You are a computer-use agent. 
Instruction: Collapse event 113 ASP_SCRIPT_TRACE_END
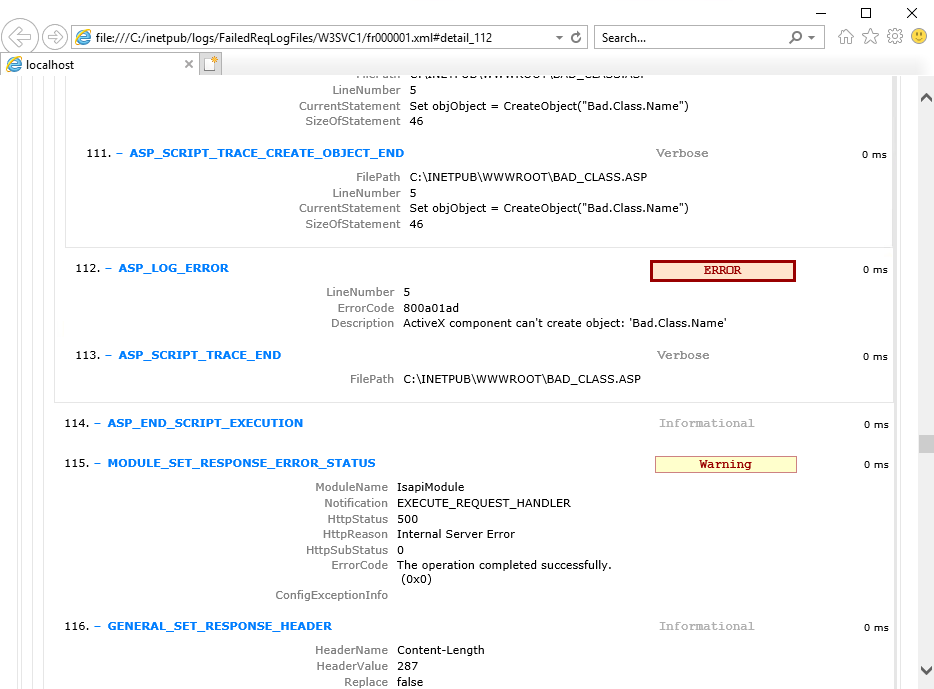(108, 355)
